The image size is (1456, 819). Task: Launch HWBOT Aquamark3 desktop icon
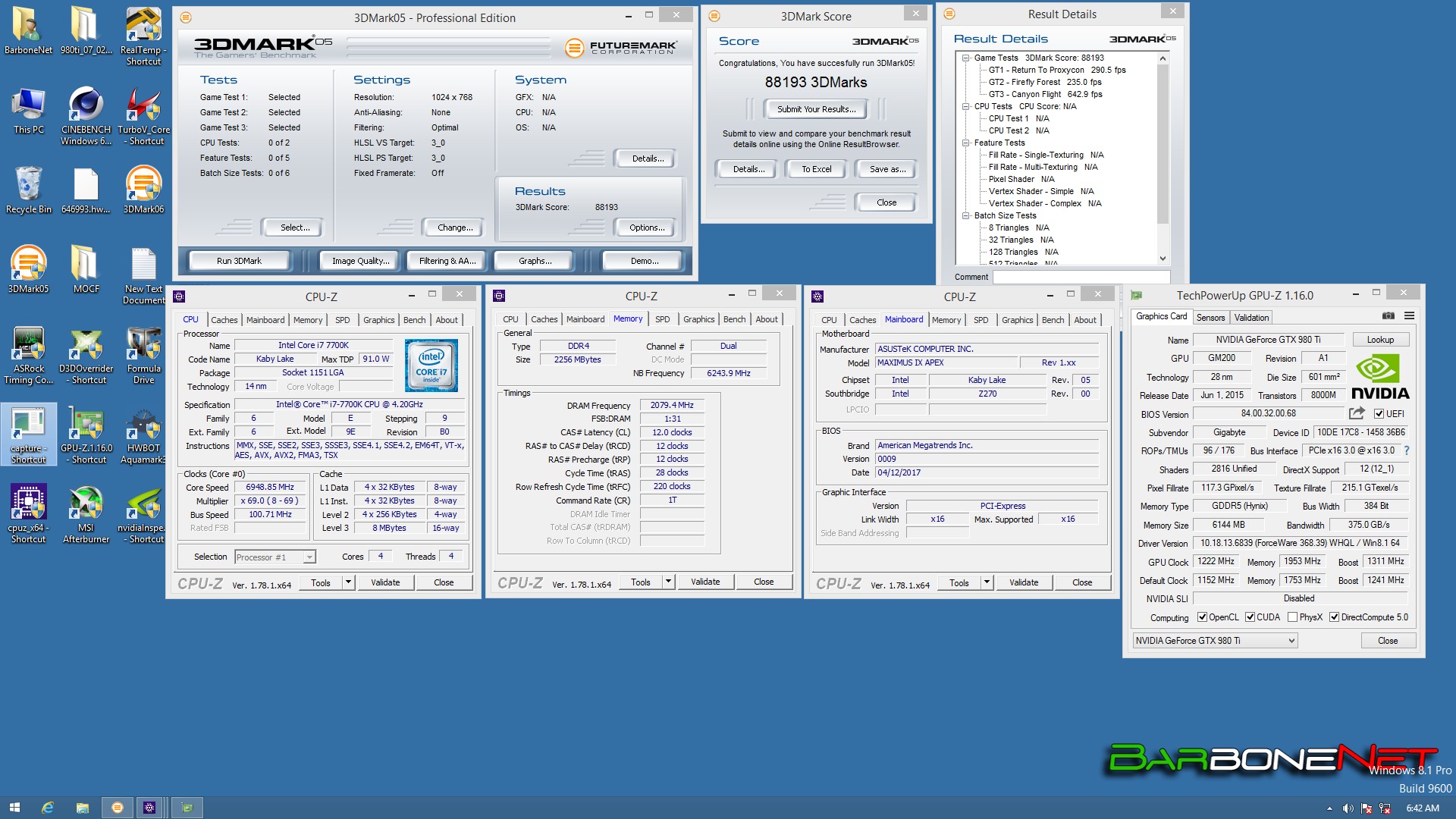click(x=143, y=435)
